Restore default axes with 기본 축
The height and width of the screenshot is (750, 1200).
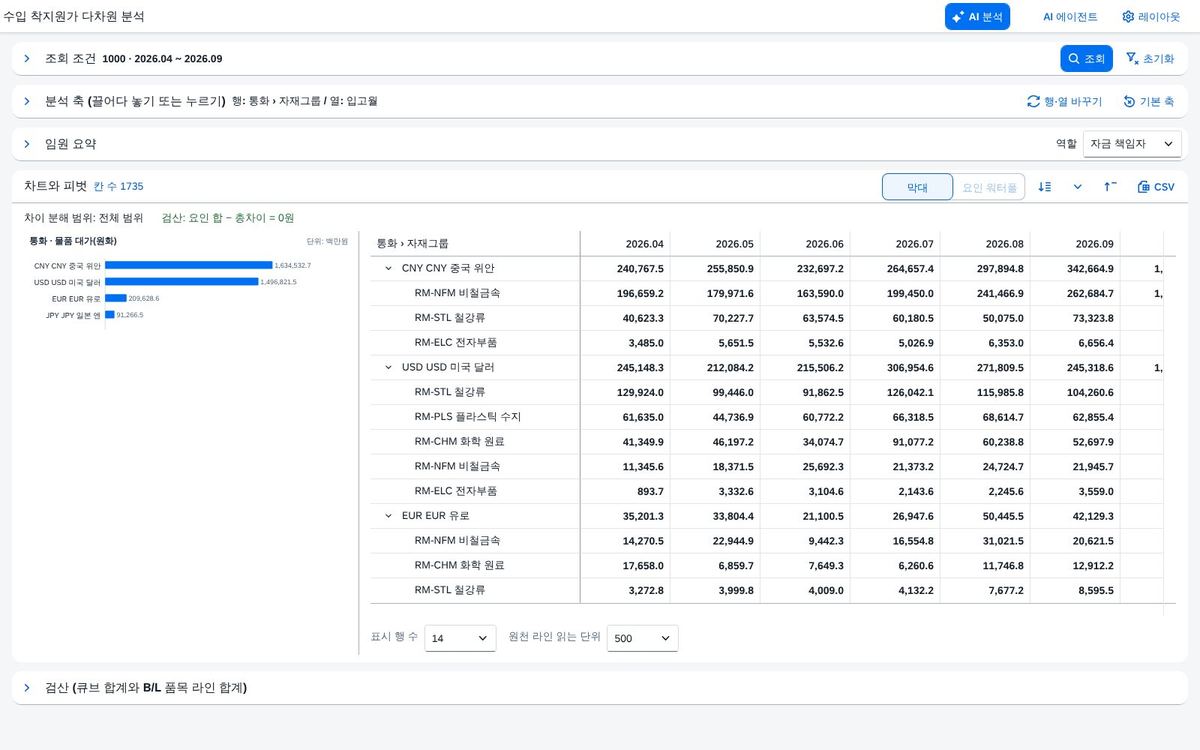click(1148, 101)
